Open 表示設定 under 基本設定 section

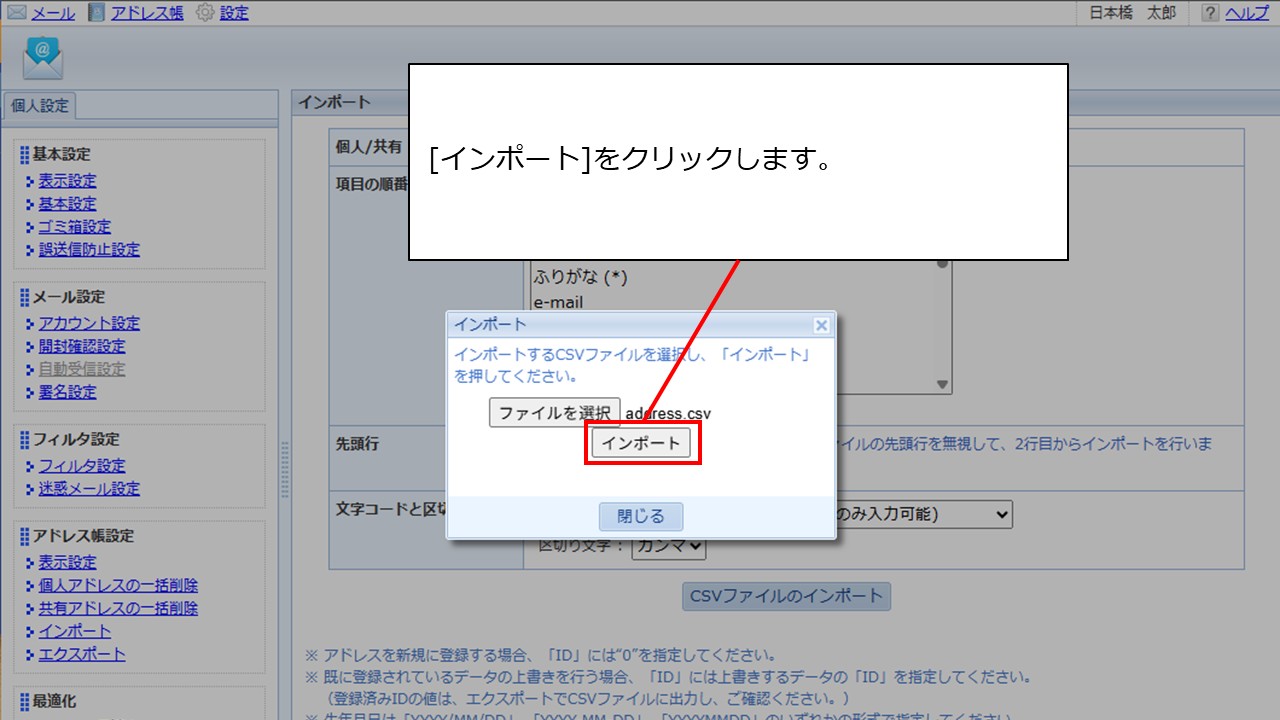tap(67, 181)
